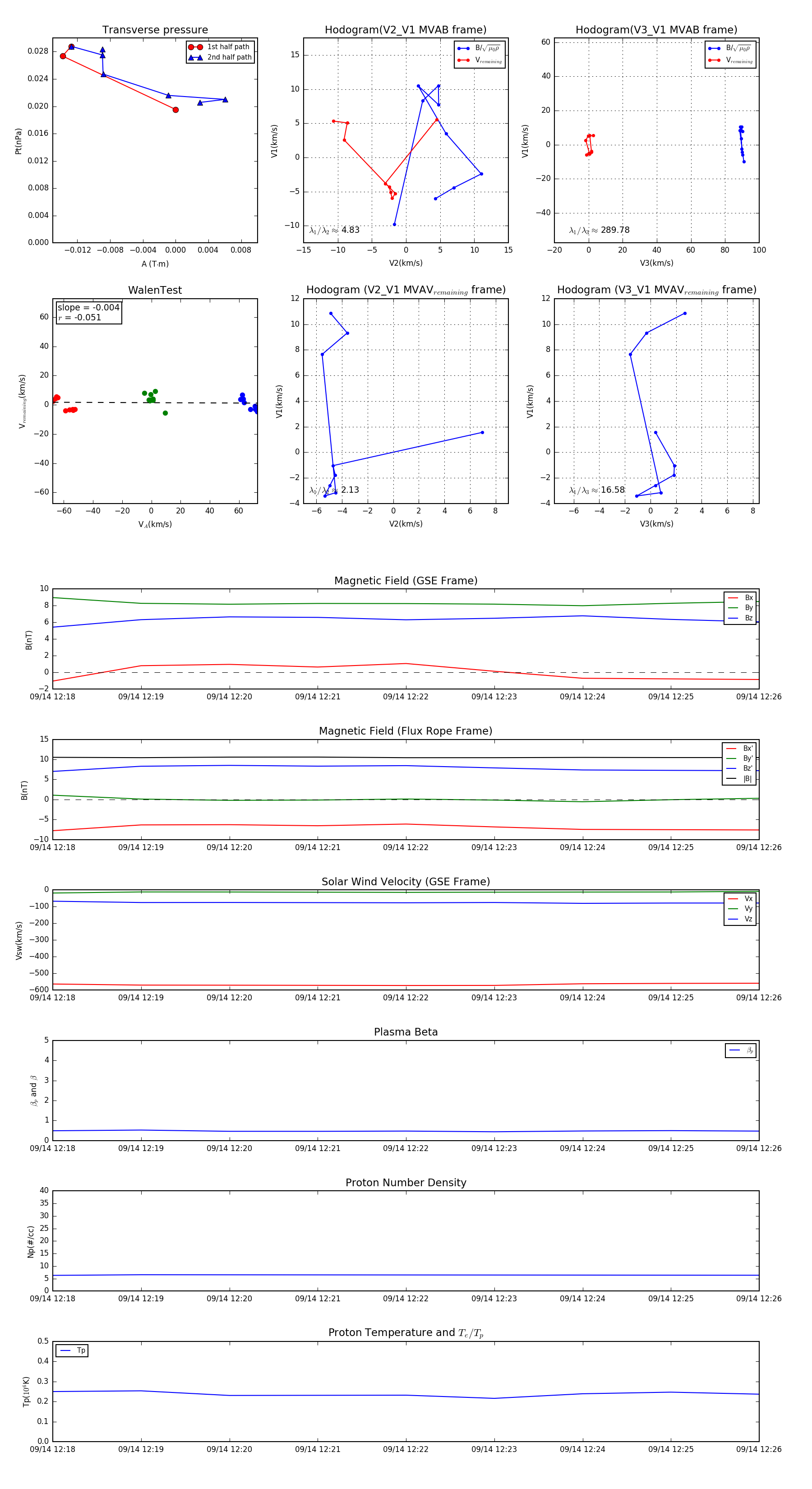Click the 'slope = -0.004' annotation
Screen dimensions: 812x1489
click(88, 308)
